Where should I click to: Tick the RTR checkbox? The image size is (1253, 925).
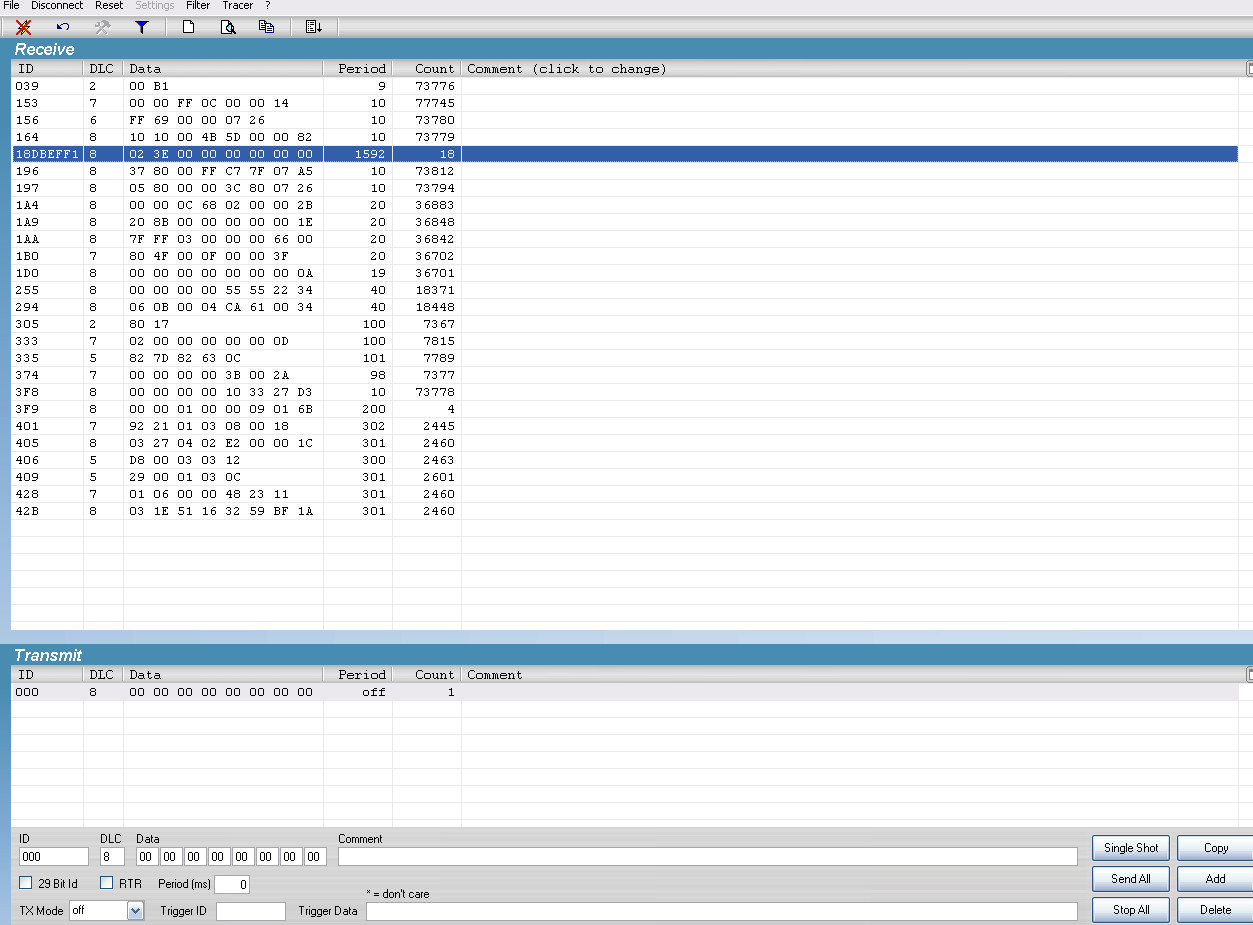point(106,883)
